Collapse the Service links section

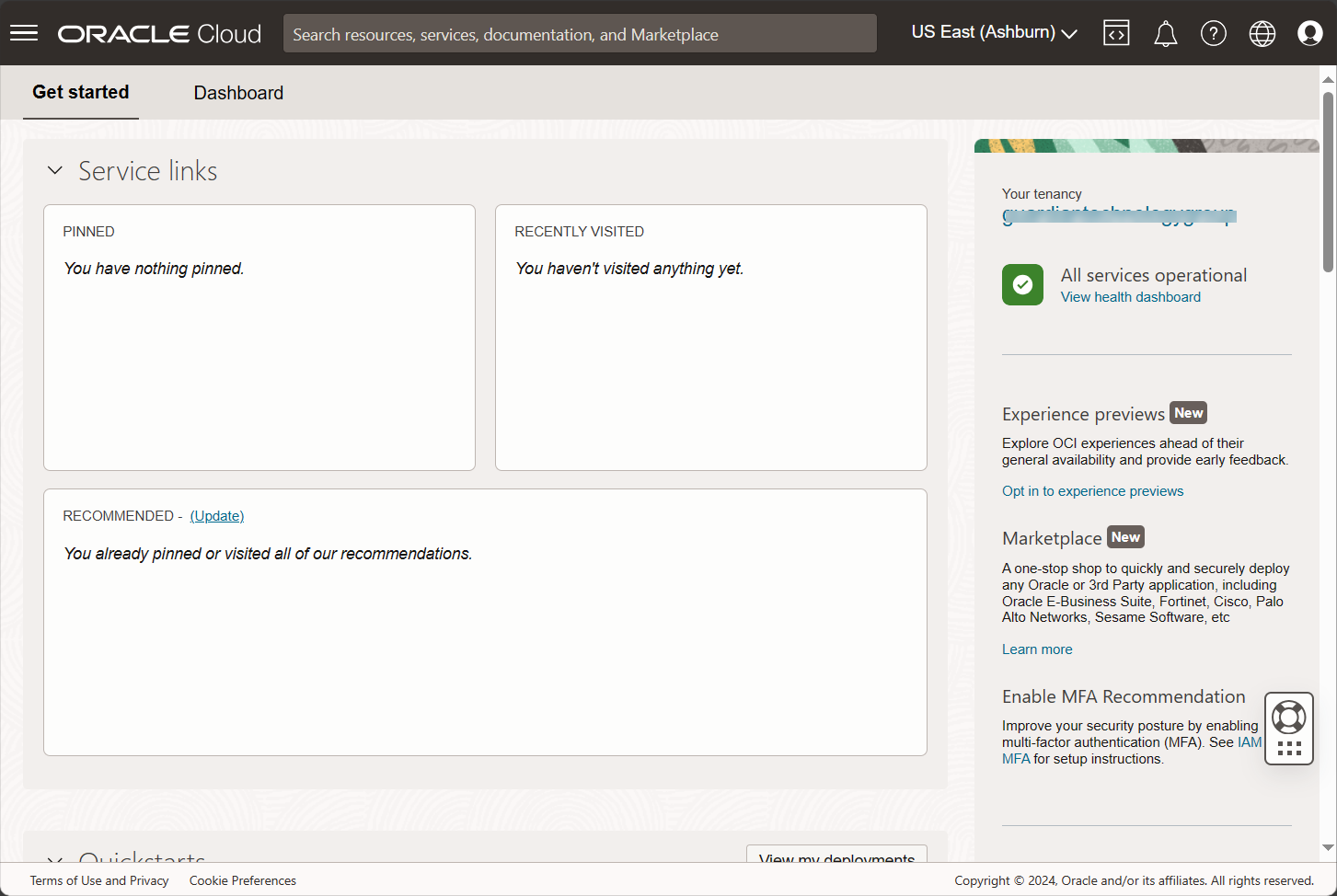[x=55, y=170]
